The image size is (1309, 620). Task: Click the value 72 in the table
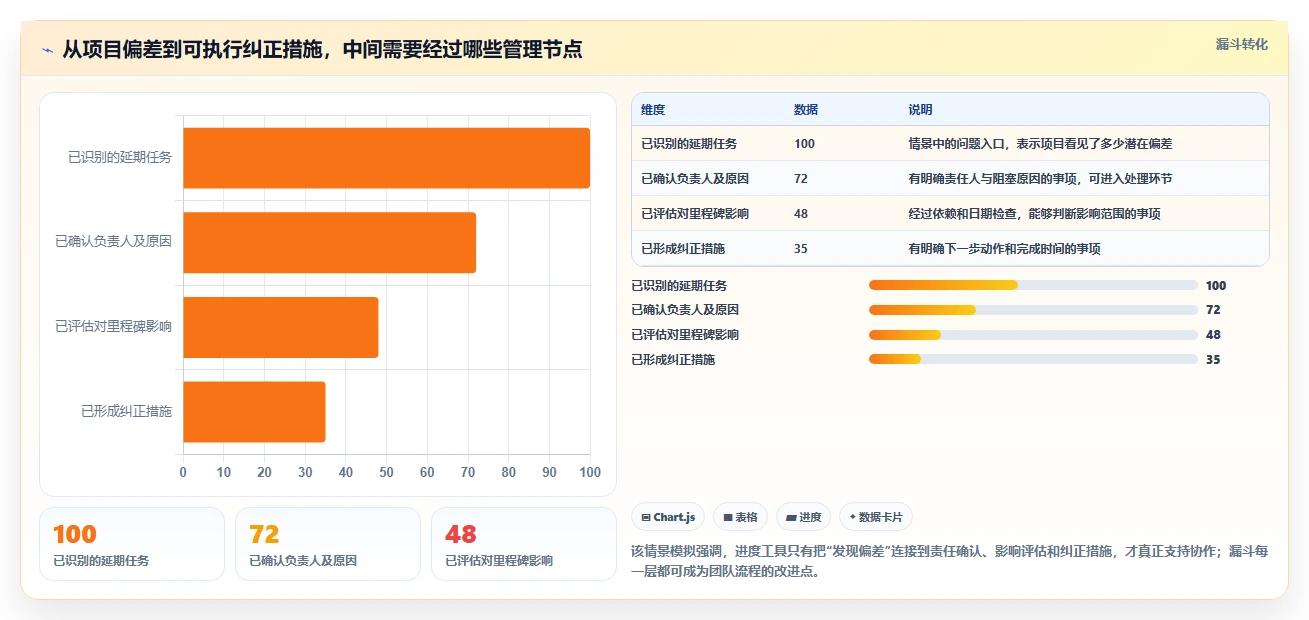point(801,179)
